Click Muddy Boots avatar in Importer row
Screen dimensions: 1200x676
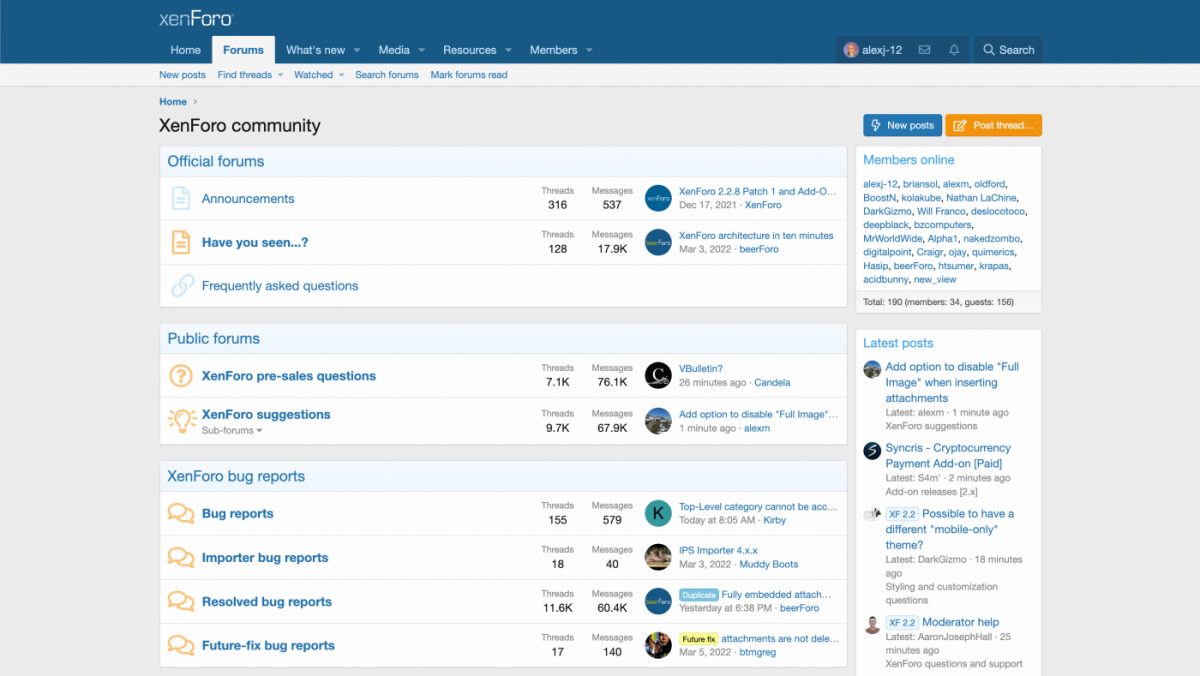(658, 557)
